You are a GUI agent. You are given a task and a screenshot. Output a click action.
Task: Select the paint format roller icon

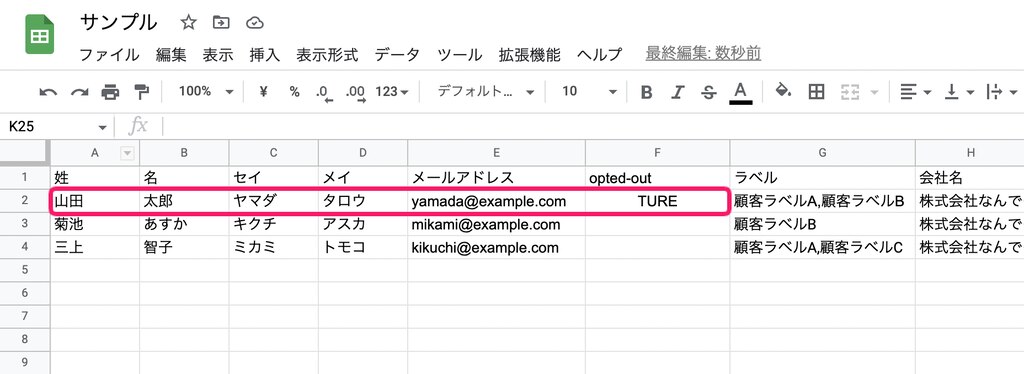pos(142,92)
